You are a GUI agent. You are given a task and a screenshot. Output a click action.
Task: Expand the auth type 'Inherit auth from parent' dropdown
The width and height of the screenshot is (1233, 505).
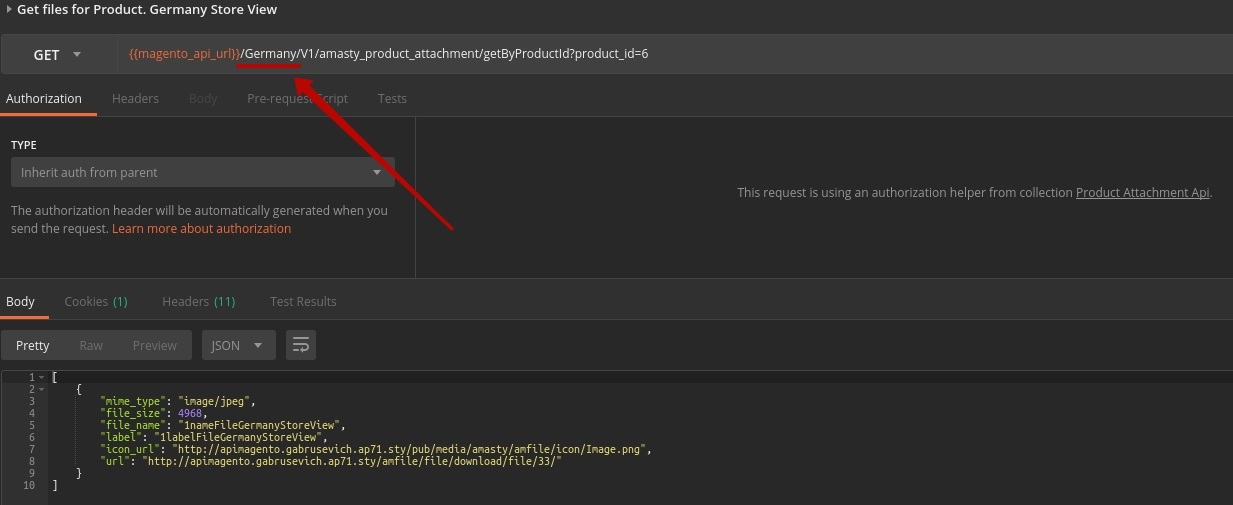tap(202, 173)
